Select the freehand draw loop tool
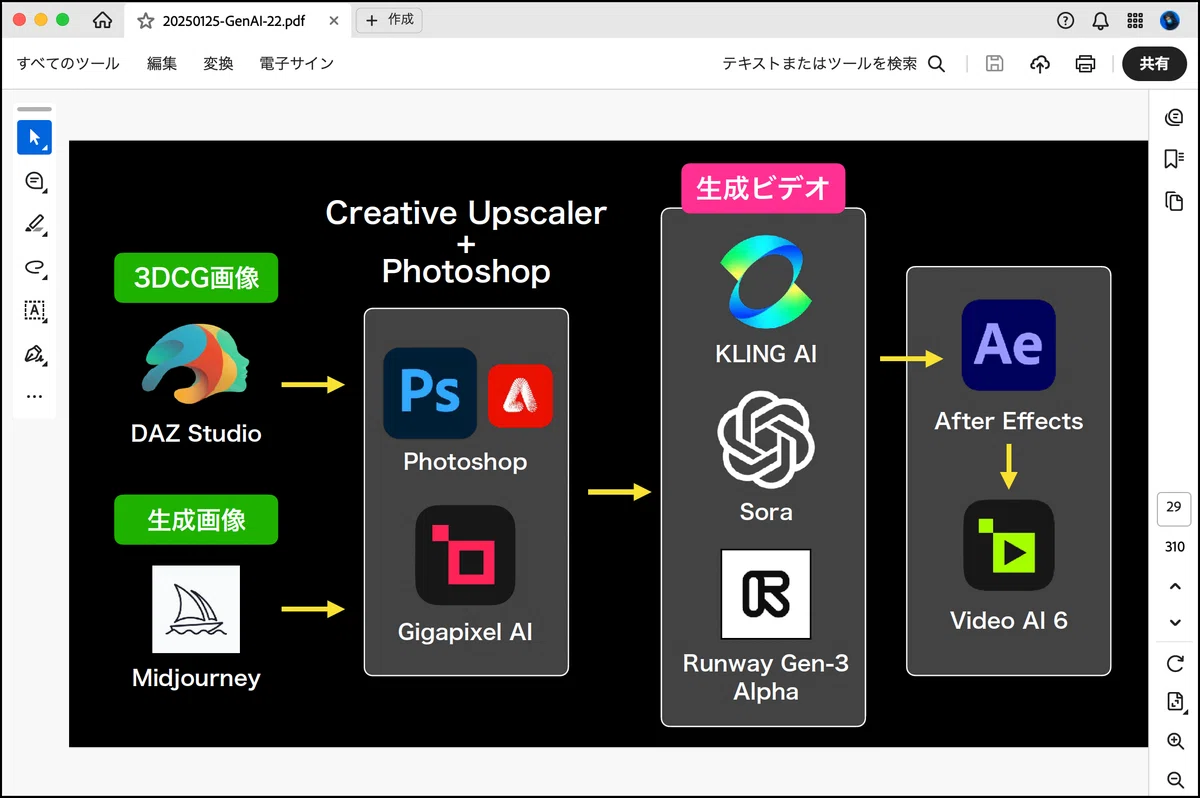This screenshot has height=798, width=1200. tap(34, 267)
